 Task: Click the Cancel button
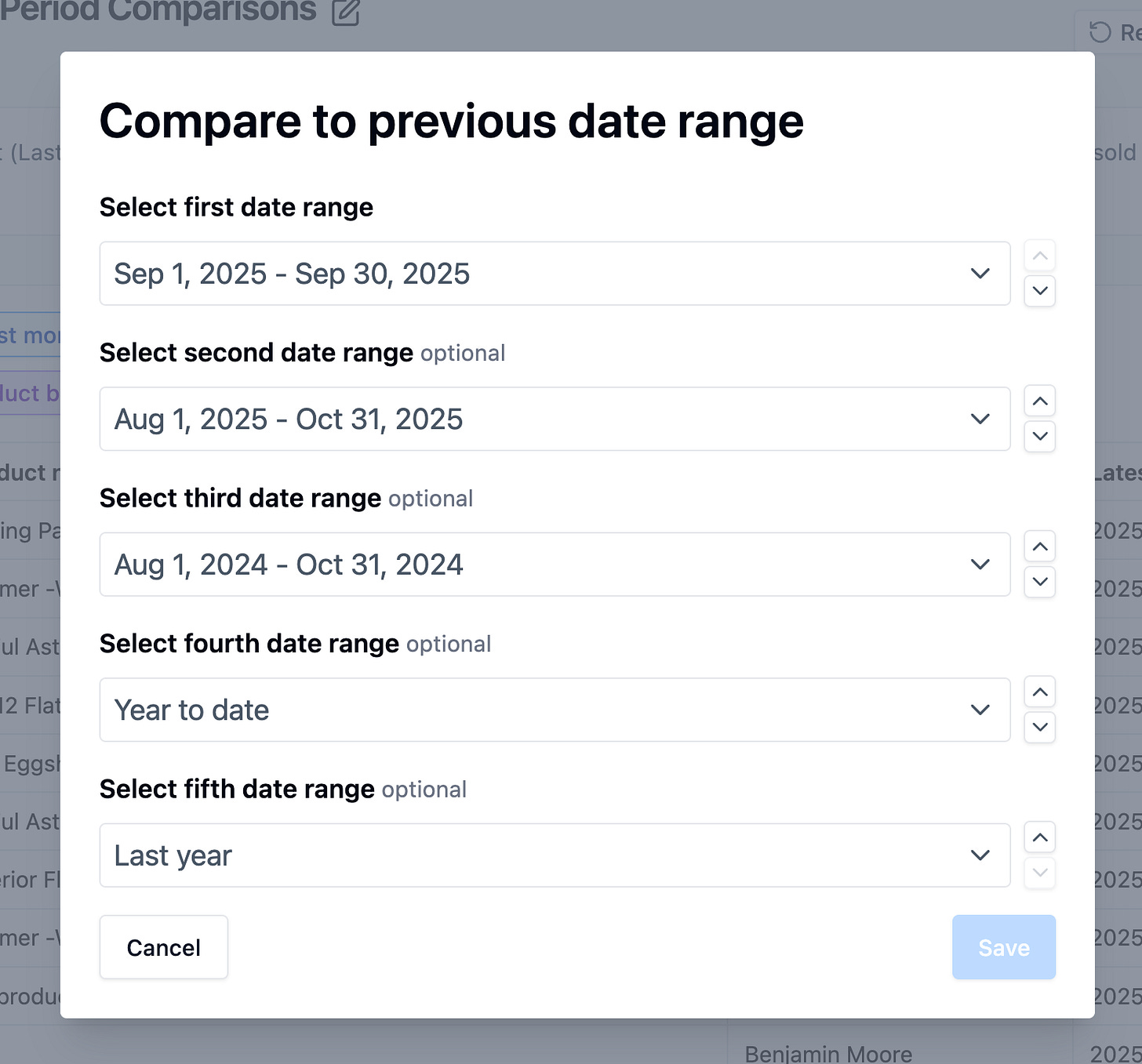click(x=163, y=947)
